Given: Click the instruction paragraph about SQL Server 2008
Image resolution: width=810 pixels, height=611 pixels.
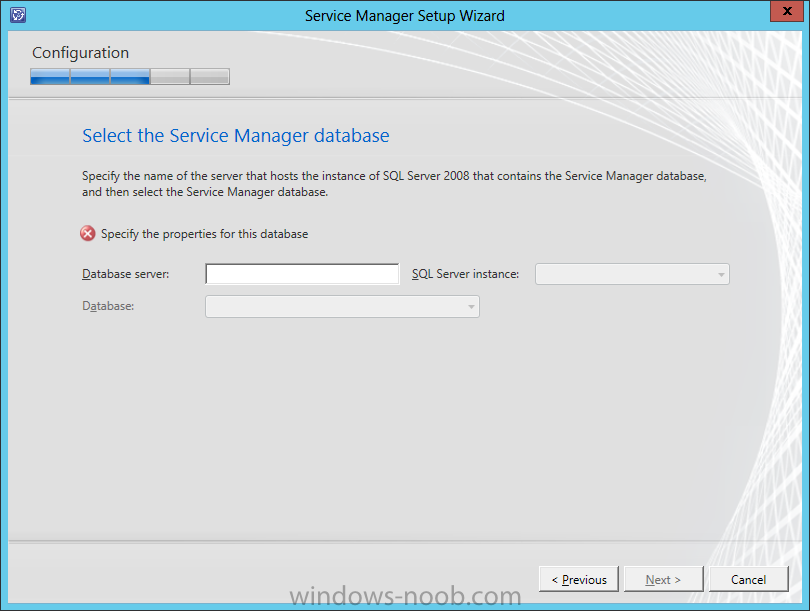Looking at the screenshot, I should pyautogui.click(x=394, y=184).
